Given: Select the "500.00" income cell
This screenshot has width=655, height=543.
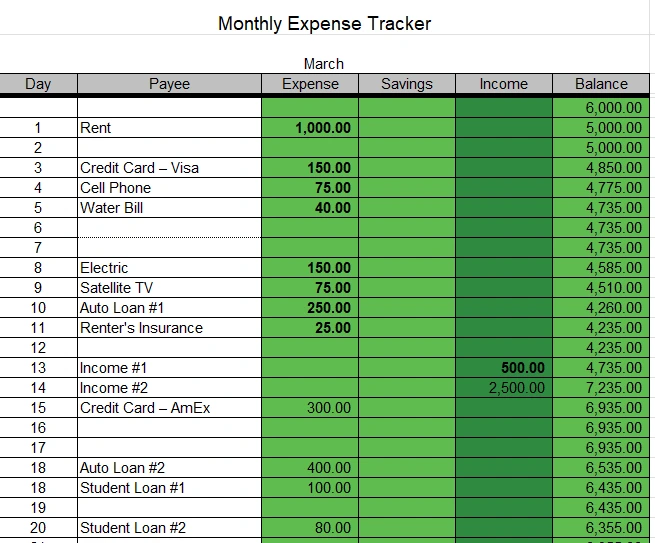Looking at the screenshot, I should pyautogui.click(x=504, y=368).
